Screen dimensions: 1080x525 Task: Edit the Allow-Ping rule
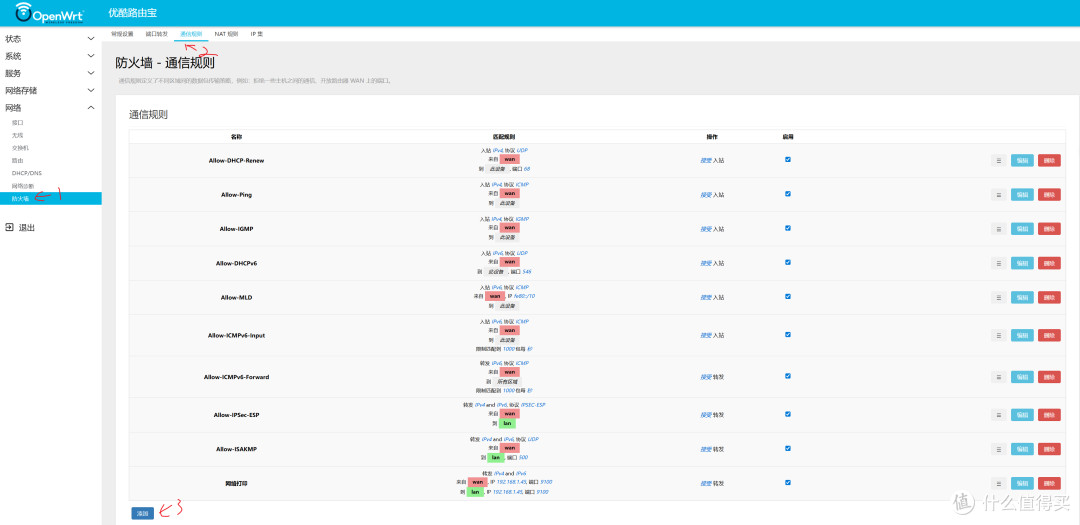[1022, 195]
